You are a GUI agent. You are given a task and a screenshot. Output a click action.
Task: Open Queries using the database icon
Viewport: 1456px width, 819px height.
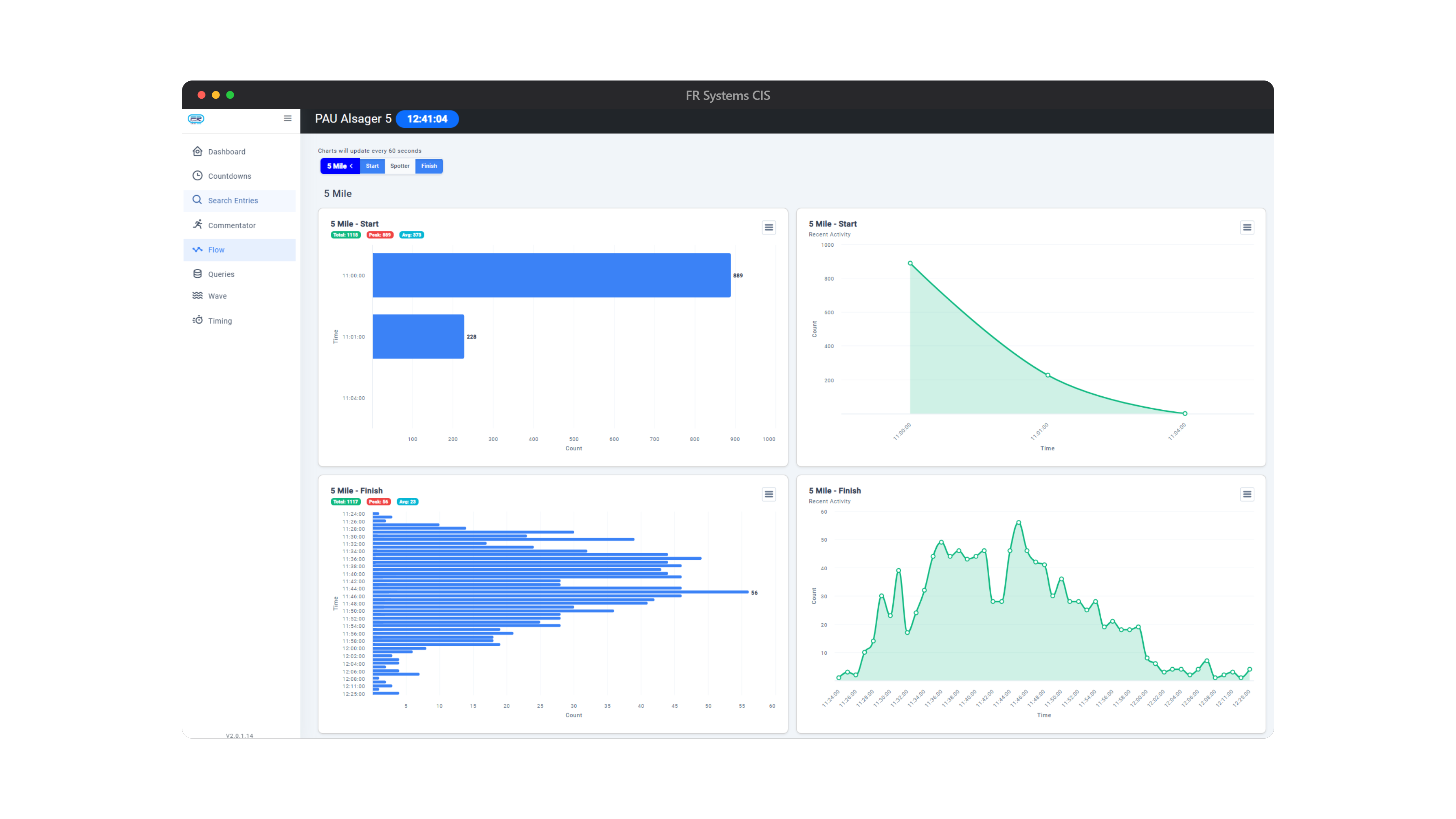coord(197,273)
